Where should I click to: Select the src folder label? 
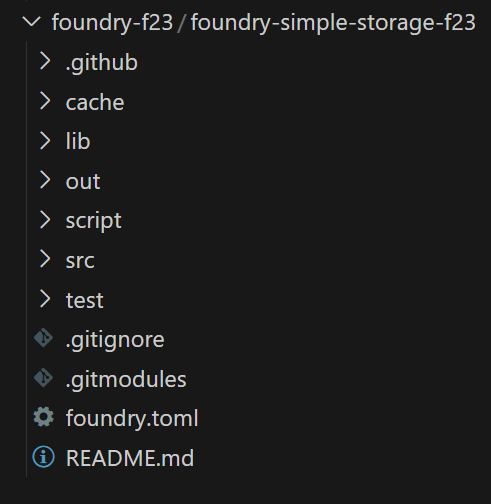coord(80,261)
